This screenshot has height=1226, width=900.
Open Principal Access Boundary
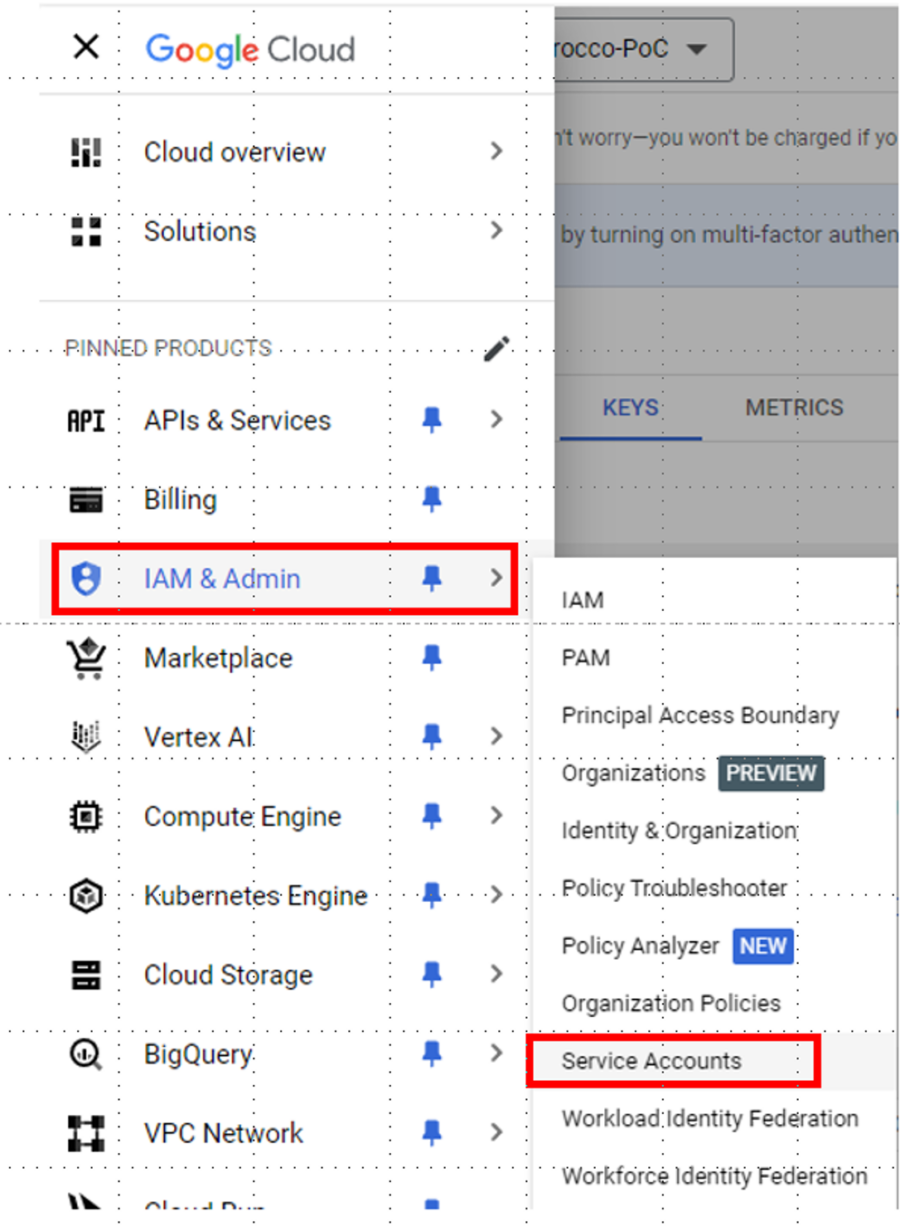(700, 716)
